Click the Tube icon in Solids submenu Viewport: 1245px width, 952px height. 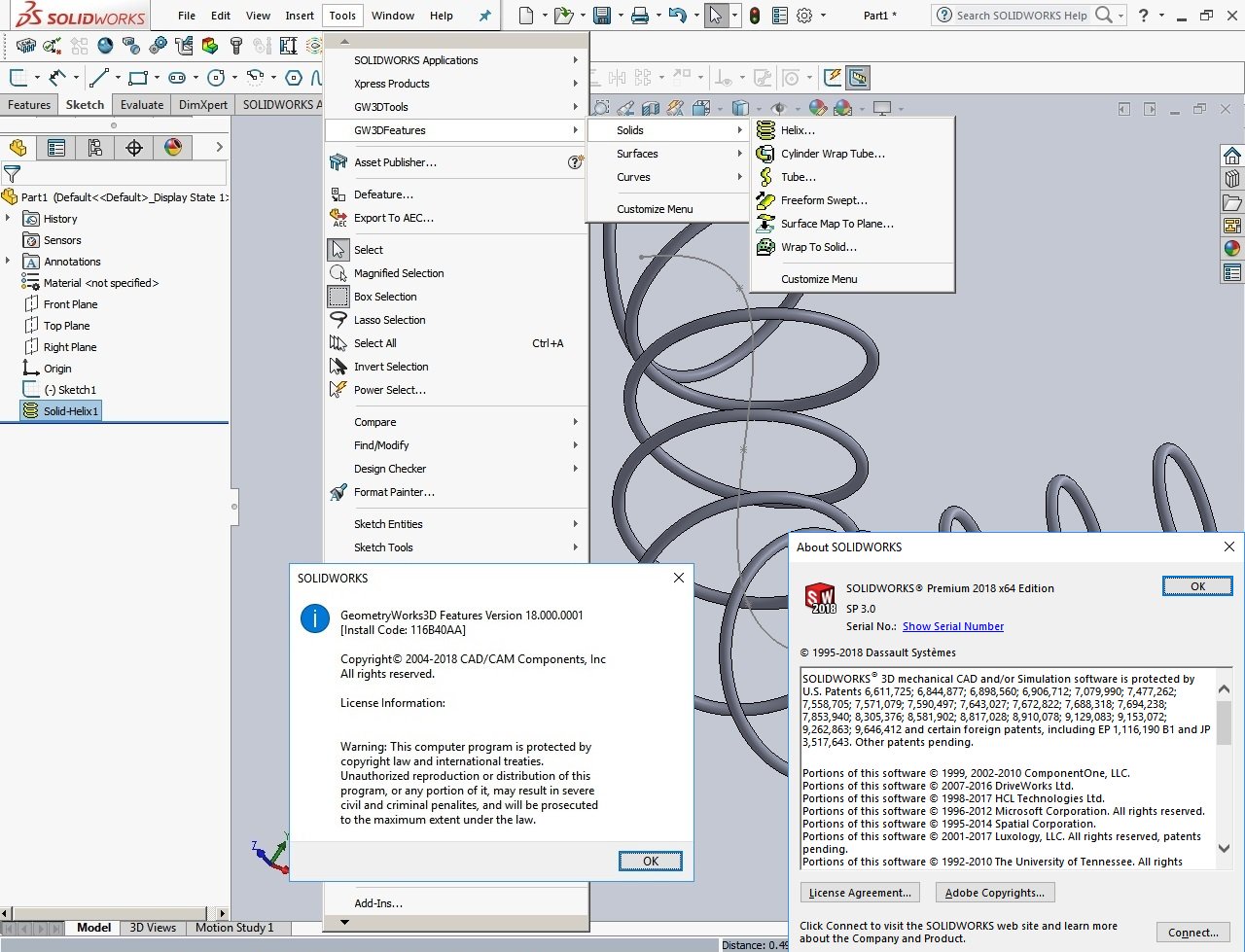click(765, 177)
